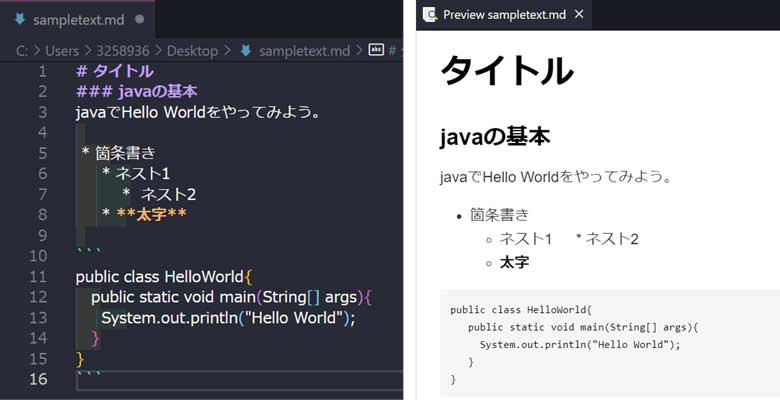
Task: Close the Preview sampletext.md tab
Action: (579, 14)
